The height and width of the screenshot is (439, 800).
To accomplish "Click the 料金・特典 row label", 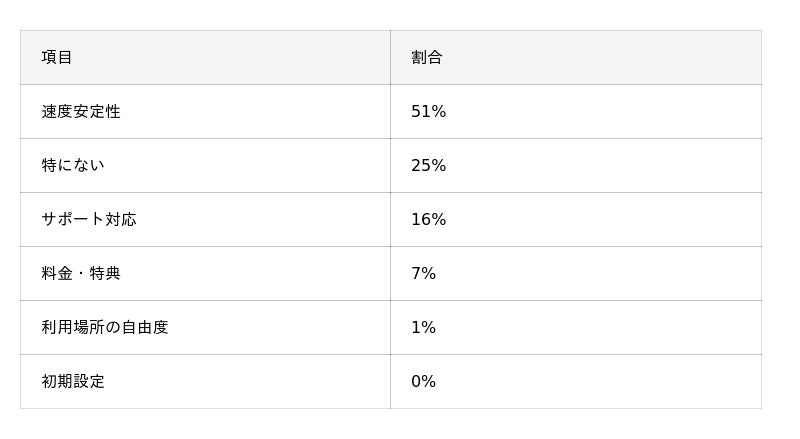I will click(81, 273).
